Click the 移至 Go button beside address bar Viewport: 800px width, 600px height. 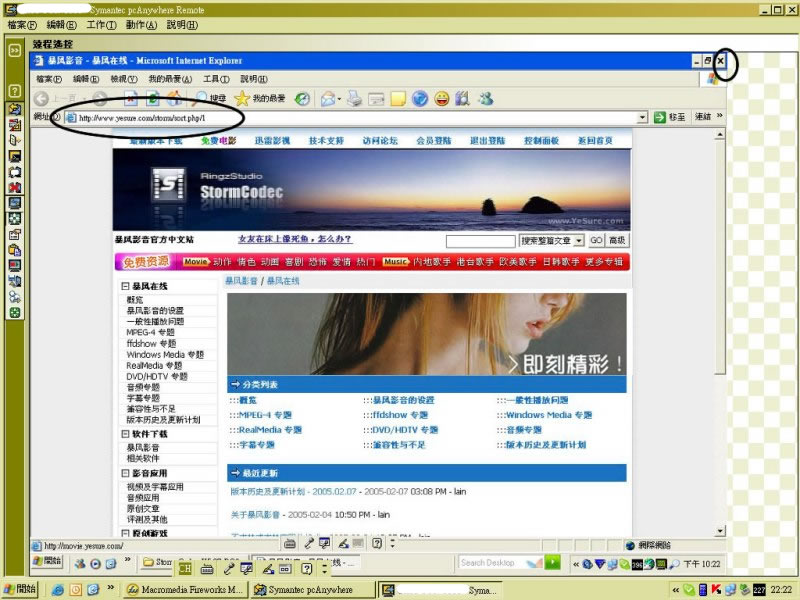(669, 117)
